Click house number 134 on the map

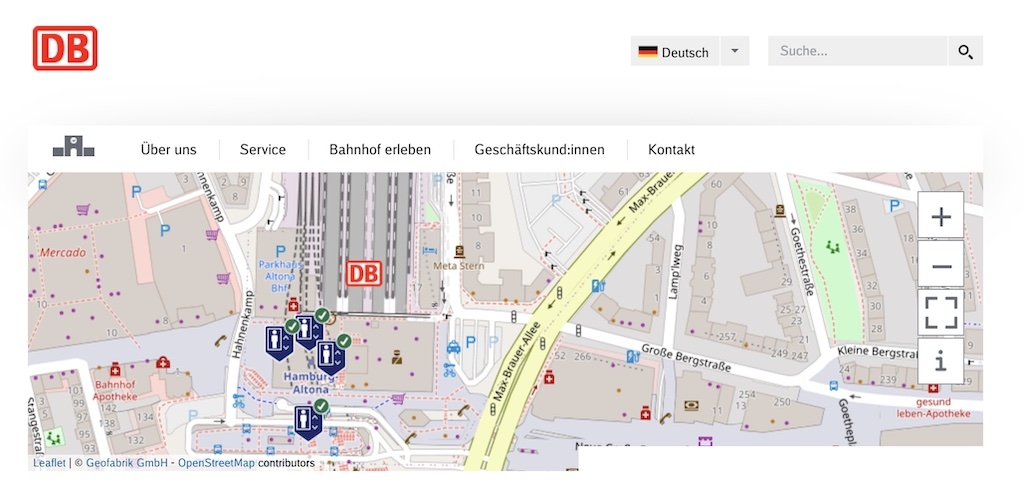tap(145, 417)
